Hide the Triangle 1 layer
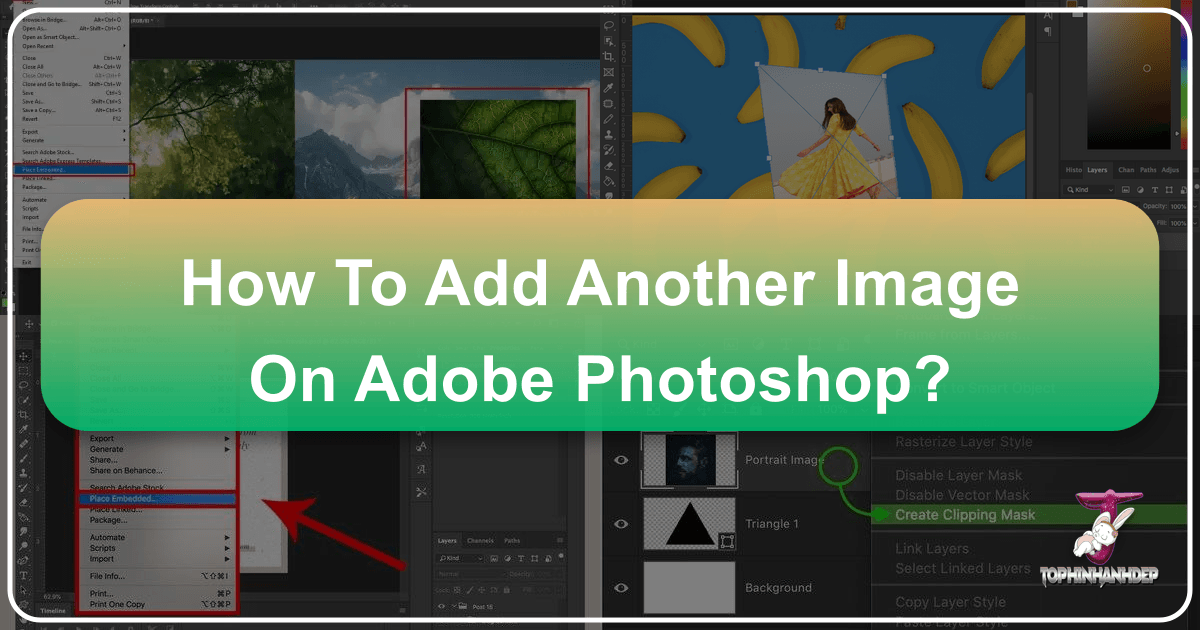The image size is (1200, 630). coord(621,522)
